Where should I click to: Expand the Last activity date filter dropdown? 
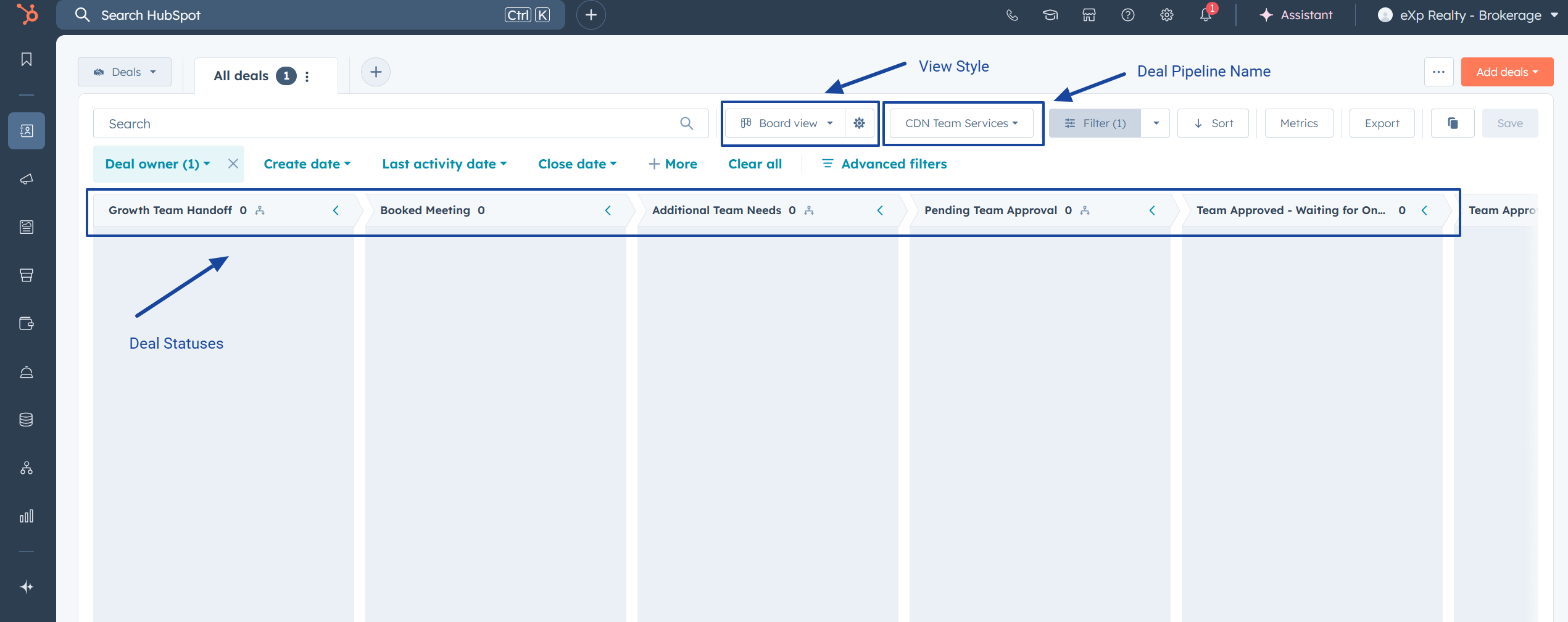[x=444, y=164]
